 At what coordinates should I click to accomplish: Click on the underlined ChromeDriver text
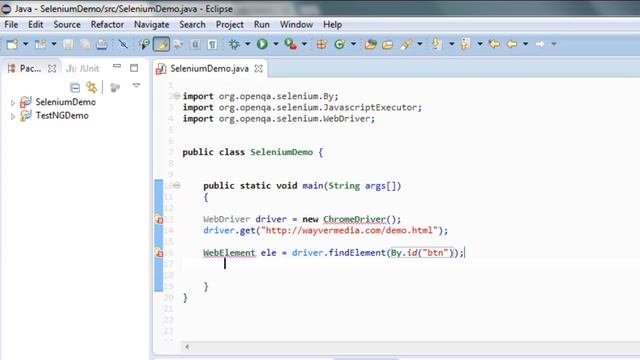coord(354,220)
